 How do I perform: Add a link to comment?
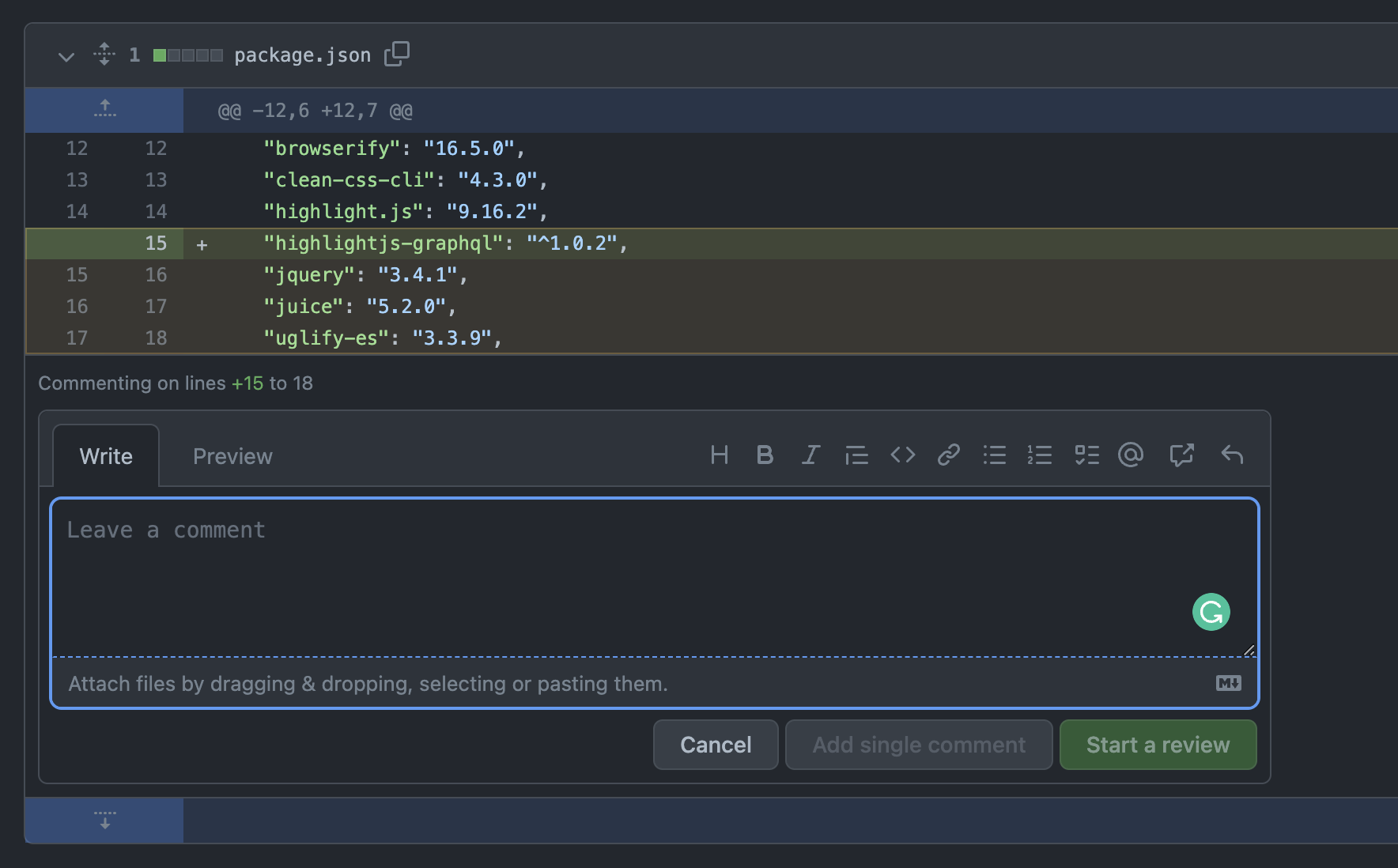pyautogui.click(x=948, y=455)
